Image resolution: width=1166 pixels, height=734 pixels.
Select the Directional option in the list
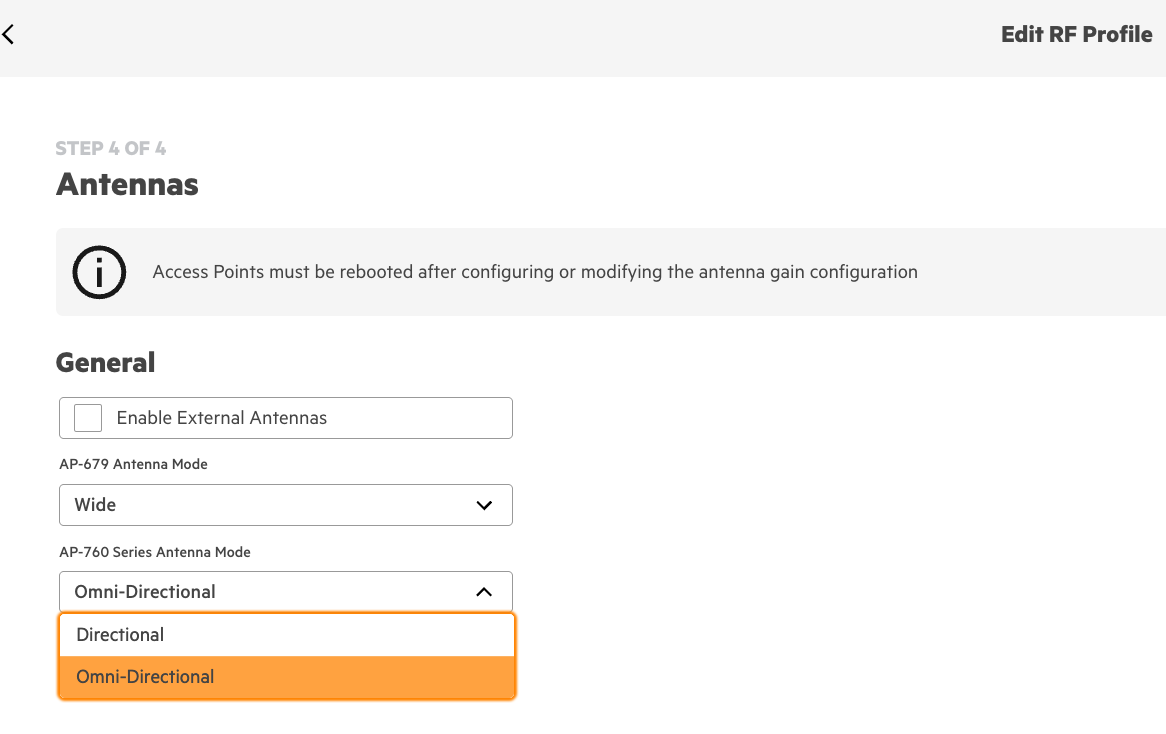click(286, 635)
